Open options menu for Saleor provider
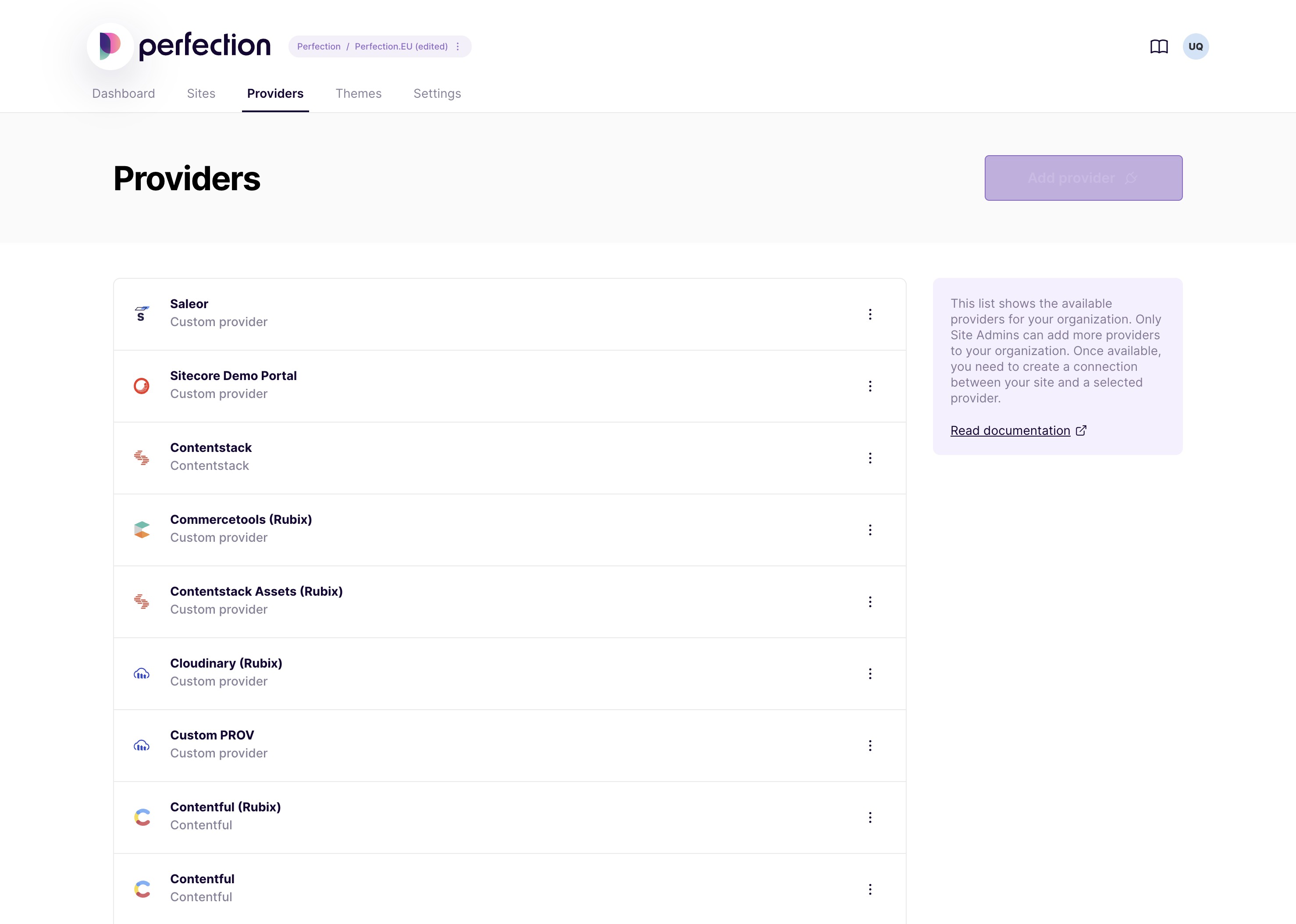Screen dimensions: 1296x924 (x=870, y=314)
